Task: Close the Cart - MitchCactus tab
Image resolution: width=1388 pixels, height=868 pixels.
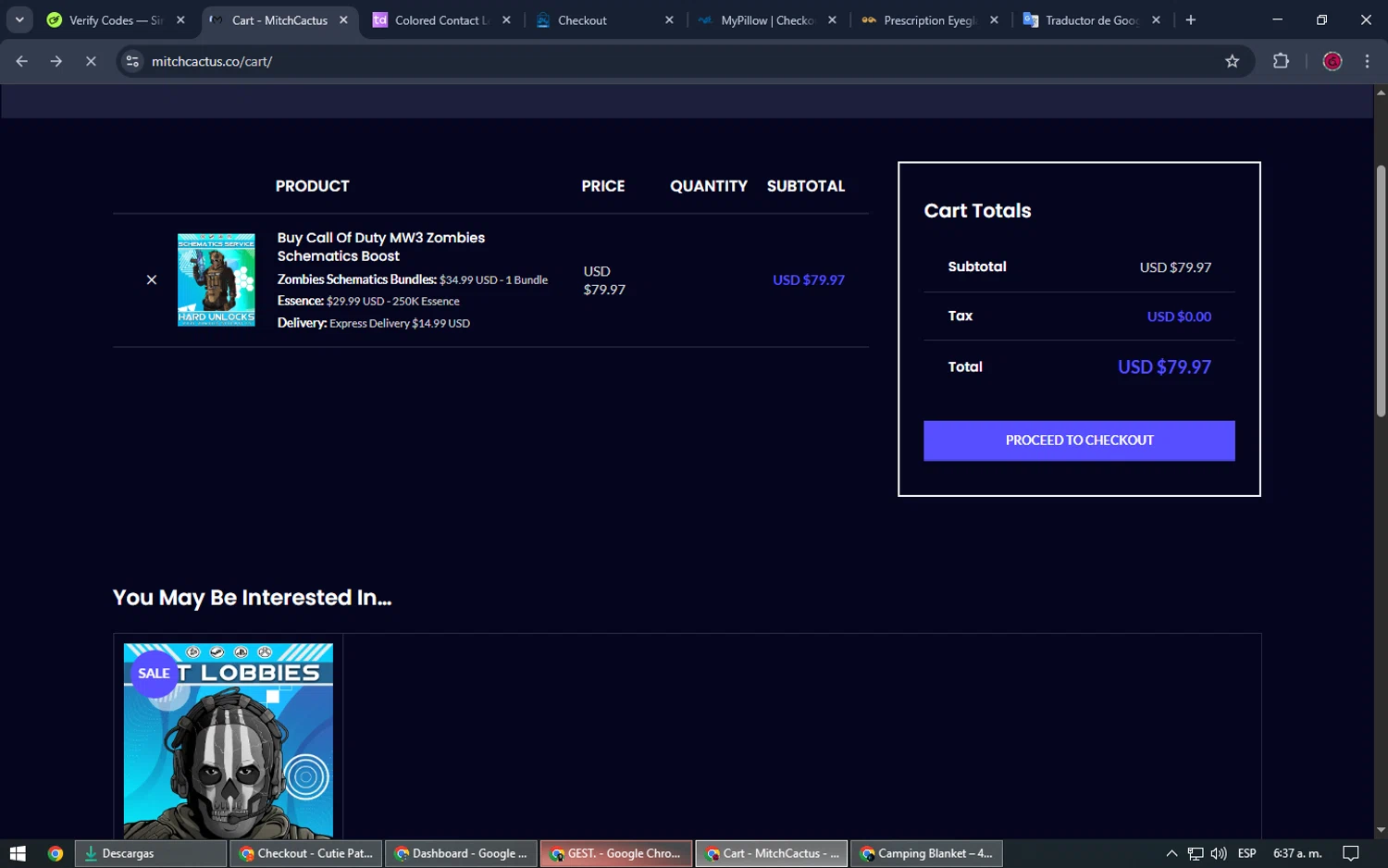Action: (343, 20)
